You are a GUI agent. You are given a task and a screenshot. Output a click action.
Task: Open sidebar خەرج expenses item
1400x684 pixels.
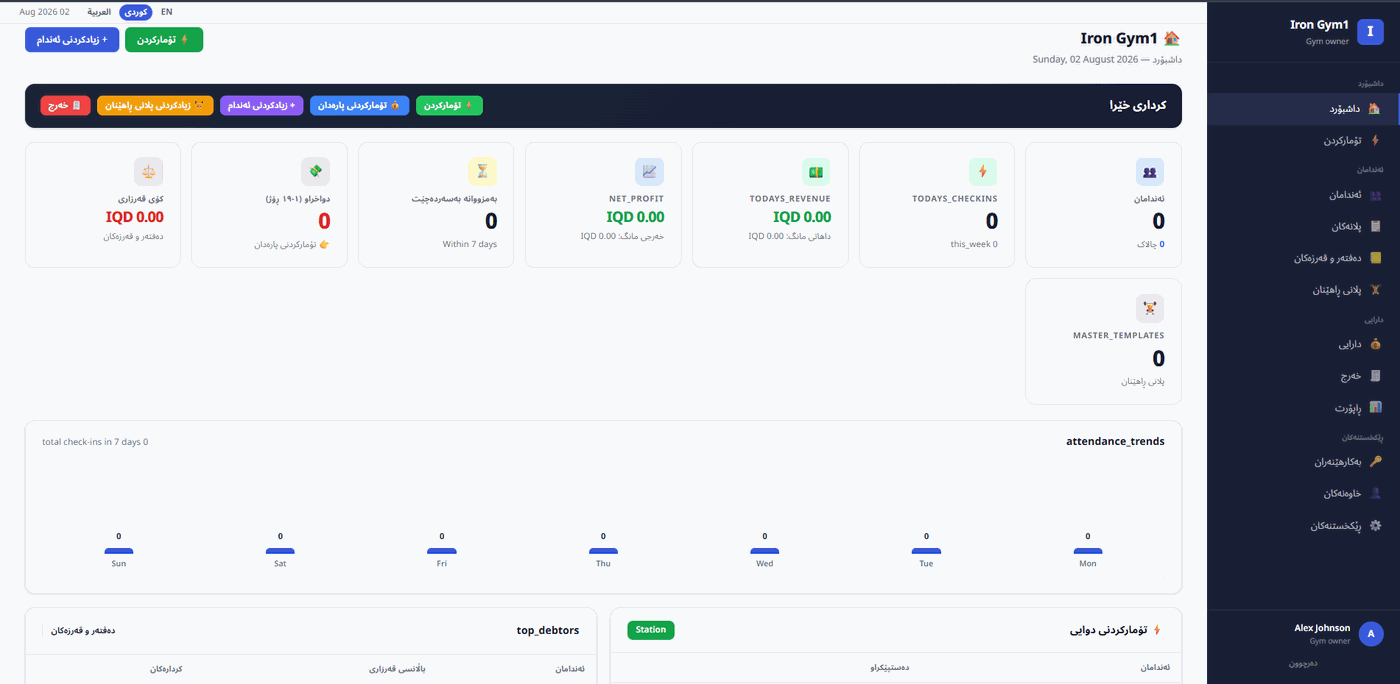(x=1303, y=376)
